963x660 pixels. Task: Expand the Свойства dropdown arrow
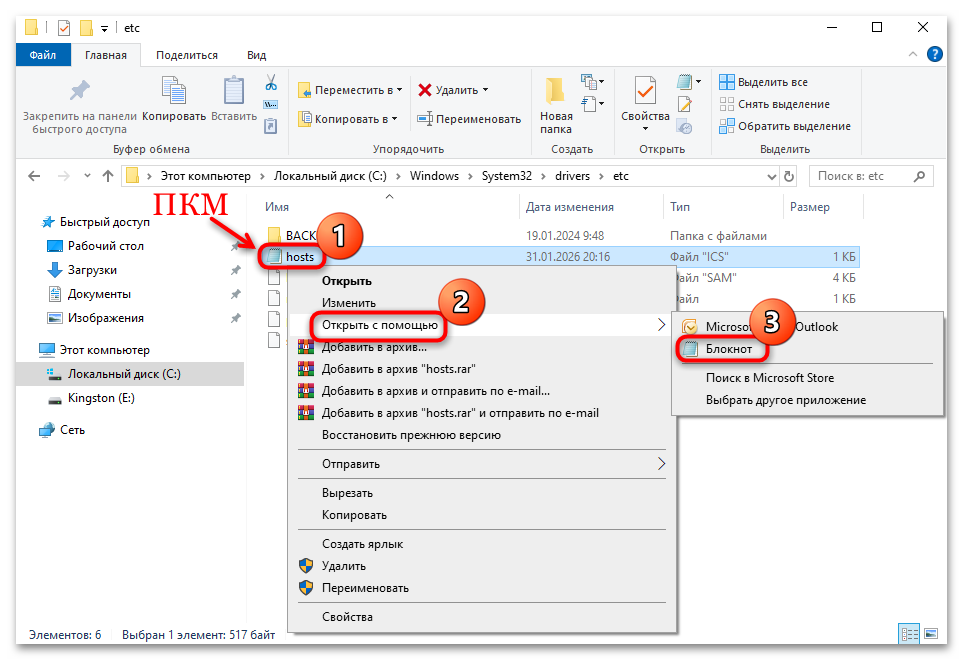click(x=645, y=129)
